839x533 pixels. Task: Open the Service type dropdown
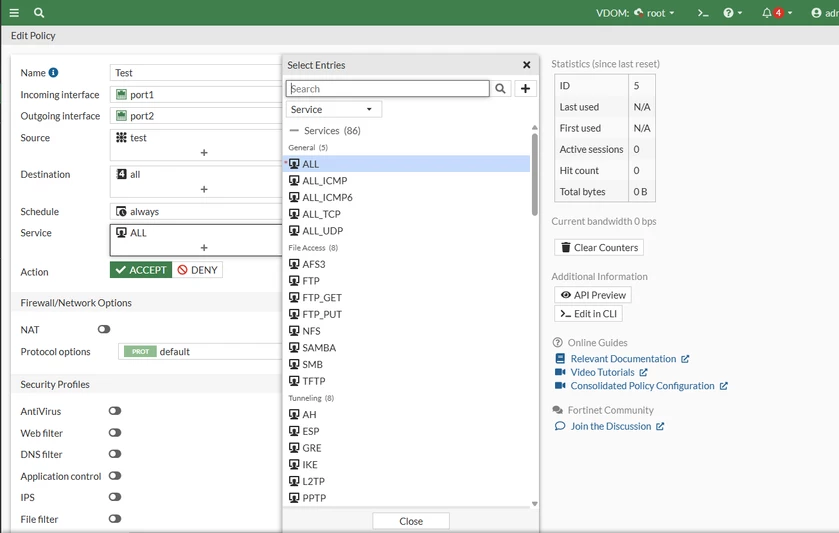pos(334,109)
